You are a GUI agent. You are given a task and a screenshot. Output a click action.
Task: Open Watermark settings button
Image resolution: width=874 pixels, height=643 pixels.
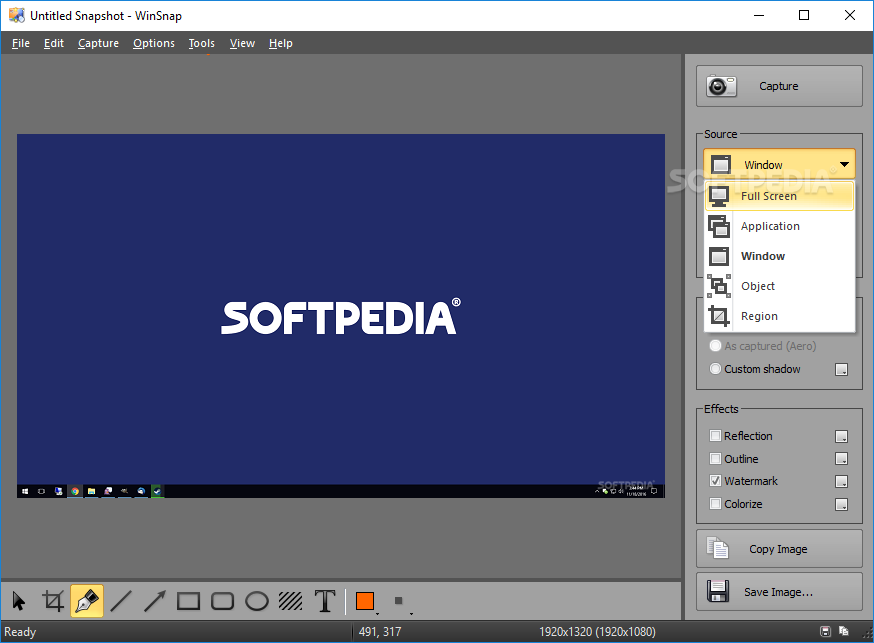[x=842, y=481]
